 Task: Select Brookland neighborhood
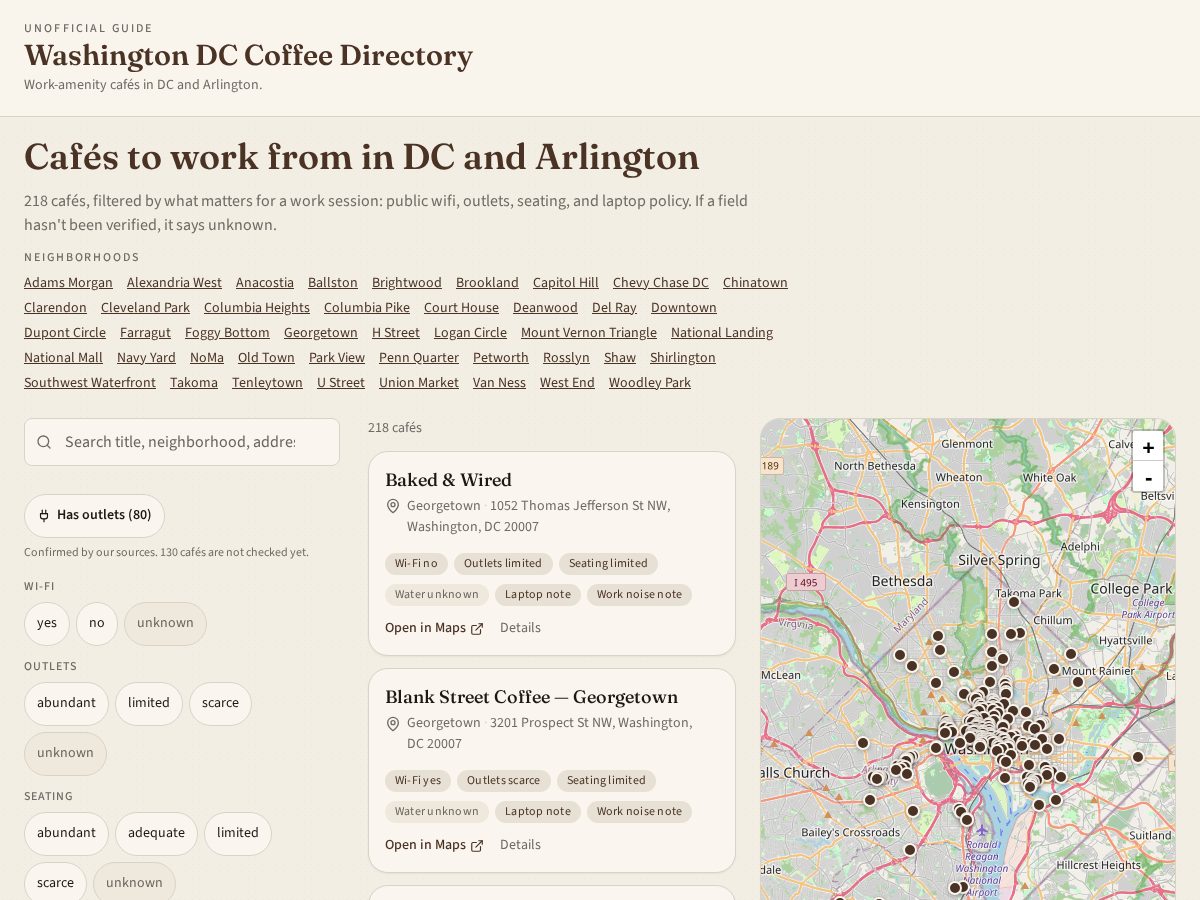coord(487,283)
